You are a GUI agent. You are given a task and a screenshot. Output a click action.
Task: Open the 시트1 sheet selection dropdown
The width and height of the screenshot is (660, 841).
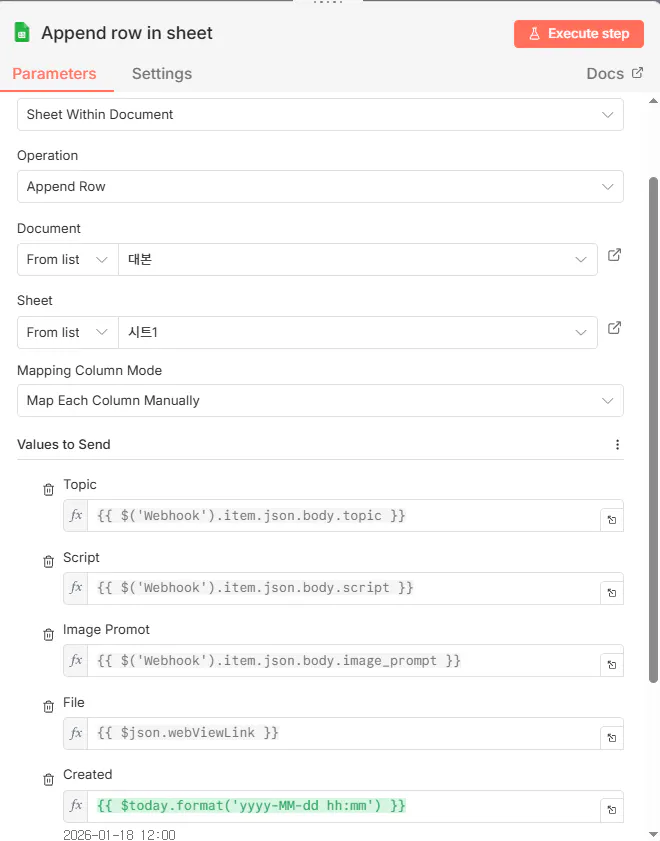point(357,332)
